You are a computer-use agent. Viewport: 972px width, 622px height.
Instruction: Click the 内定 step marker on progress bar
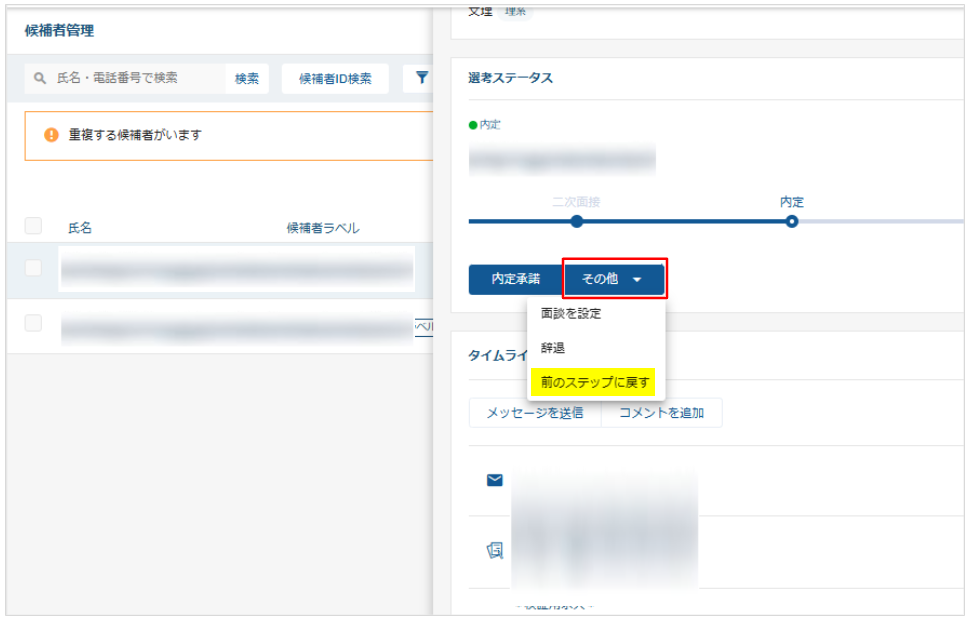(792, 221)
